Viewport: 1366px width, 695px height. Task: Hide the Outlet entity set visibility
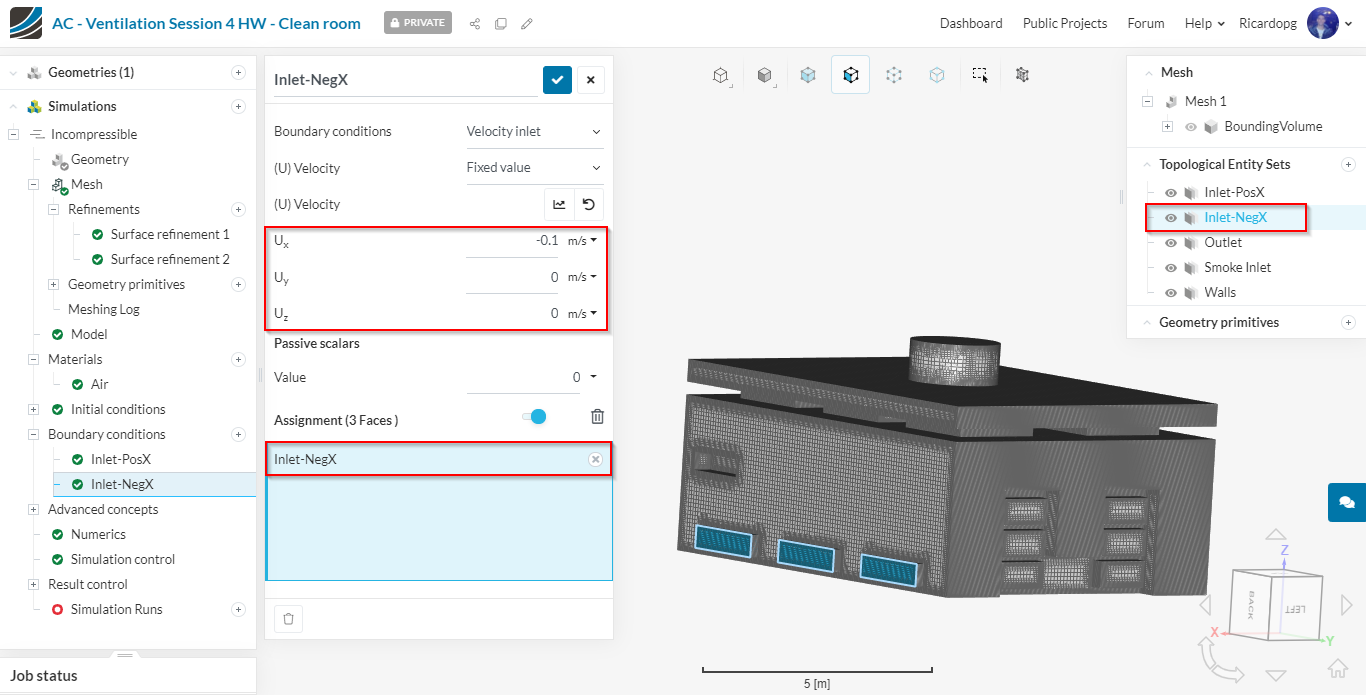tap(1171, 243)
